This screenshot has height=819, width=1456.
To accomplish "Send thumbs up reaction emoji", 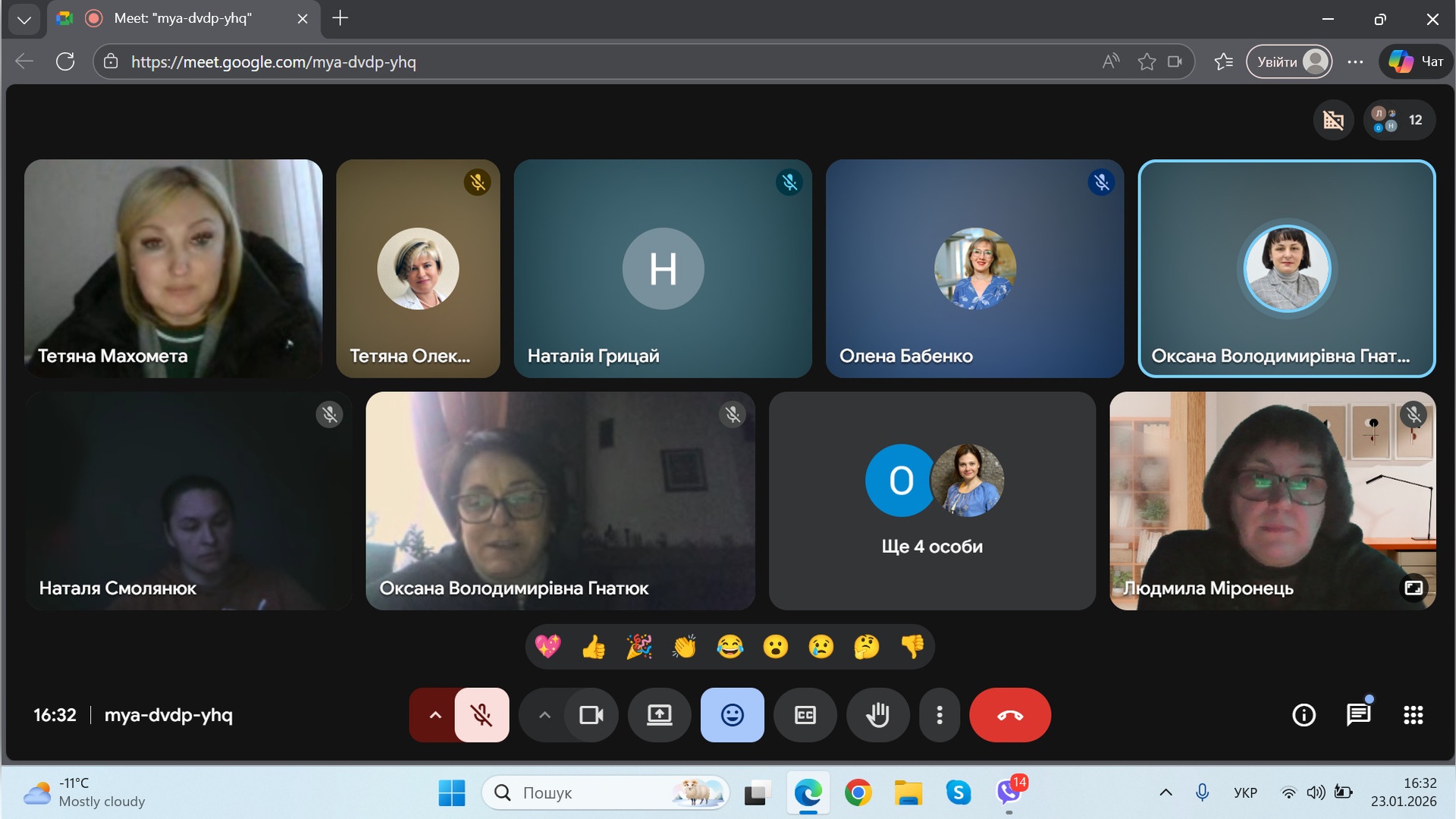I will (594, 647).
